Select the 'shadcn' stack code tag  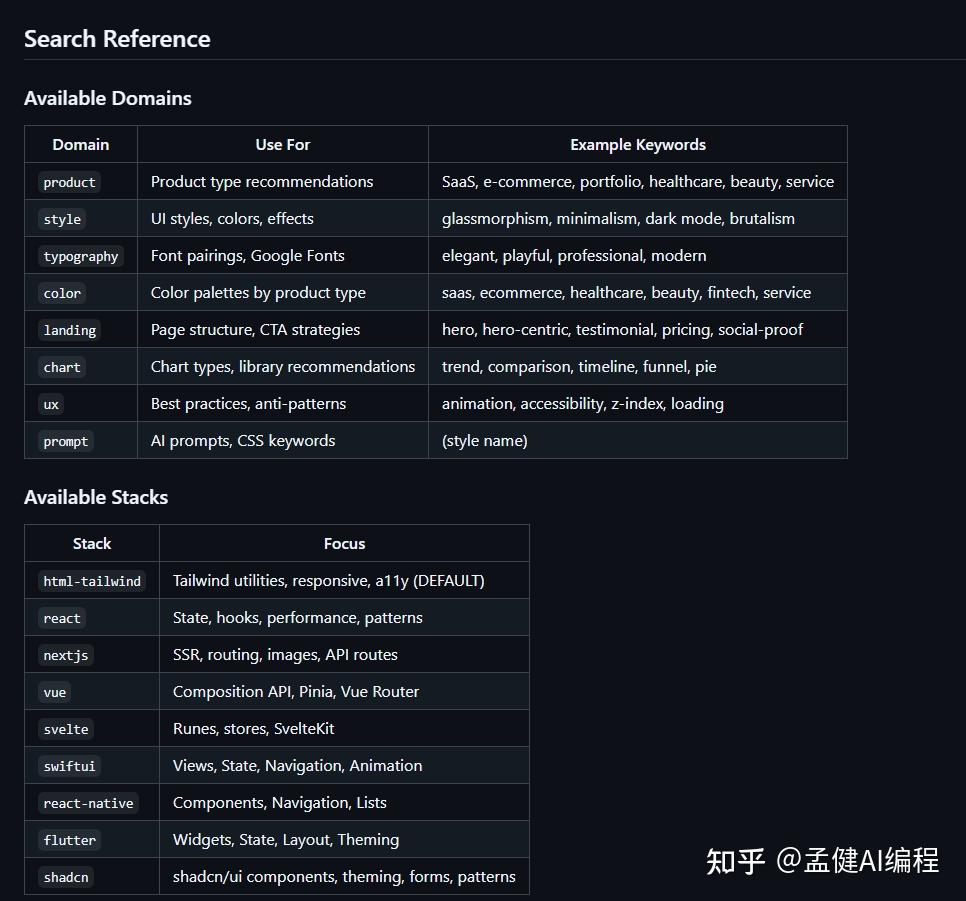tap(66, 877)
